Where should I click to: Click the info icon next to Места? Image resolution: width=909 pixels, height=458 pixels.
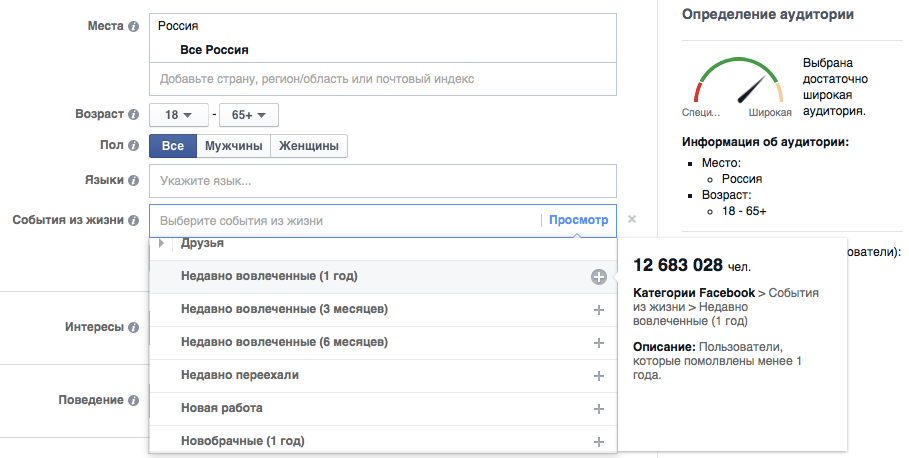(x=133, y=26)
